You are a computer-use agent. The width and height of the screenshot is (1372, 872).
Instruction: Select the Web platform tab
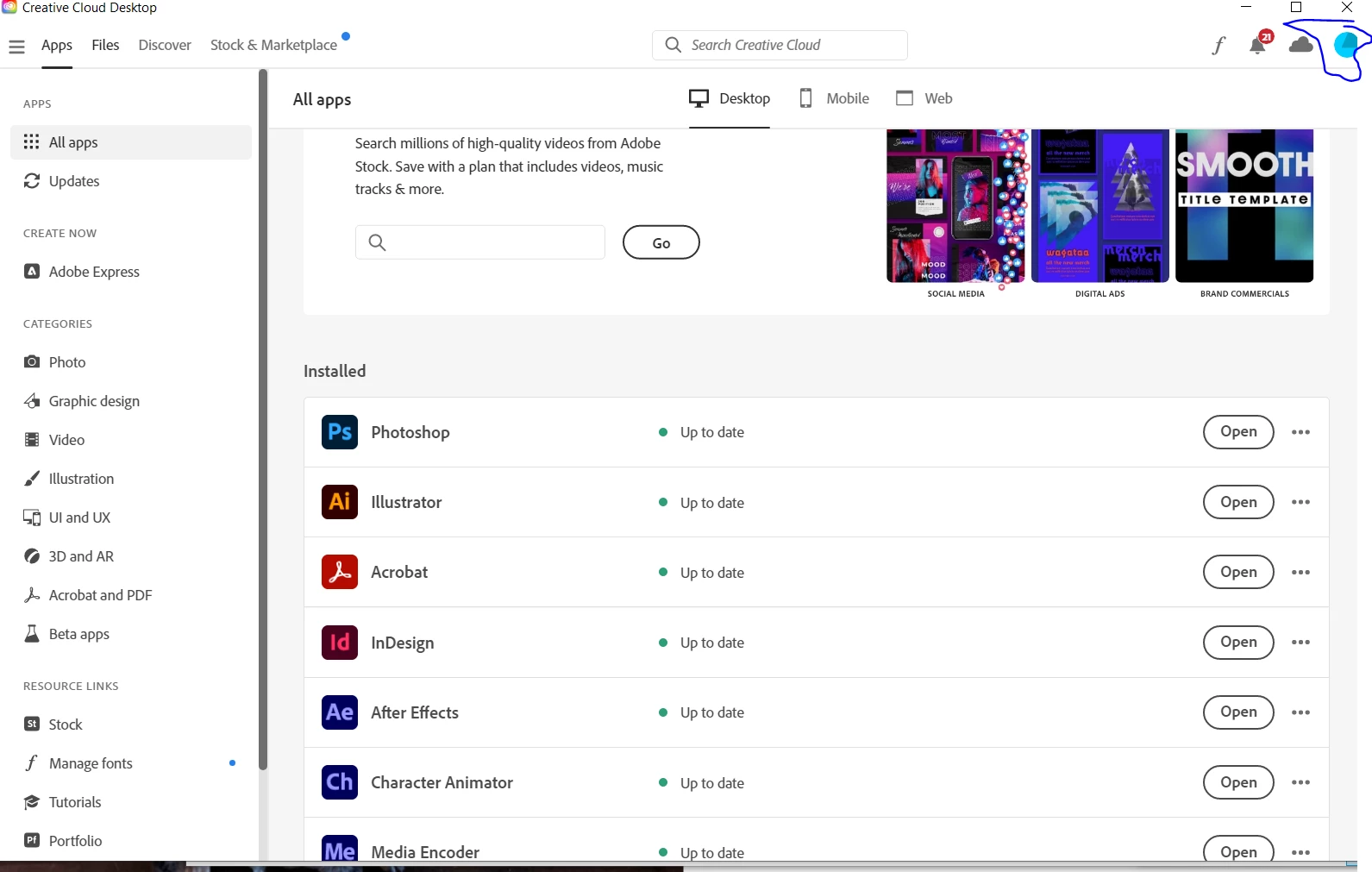point(924,98)
